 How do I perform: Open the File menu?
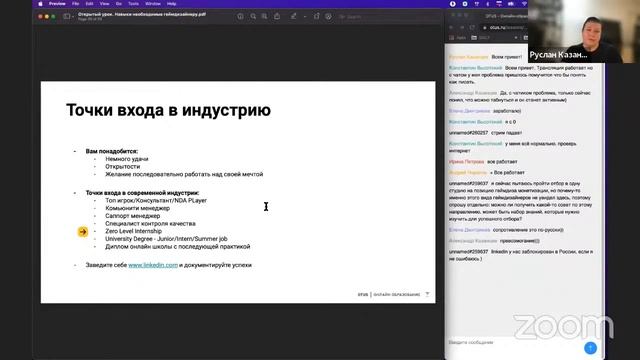76,4
